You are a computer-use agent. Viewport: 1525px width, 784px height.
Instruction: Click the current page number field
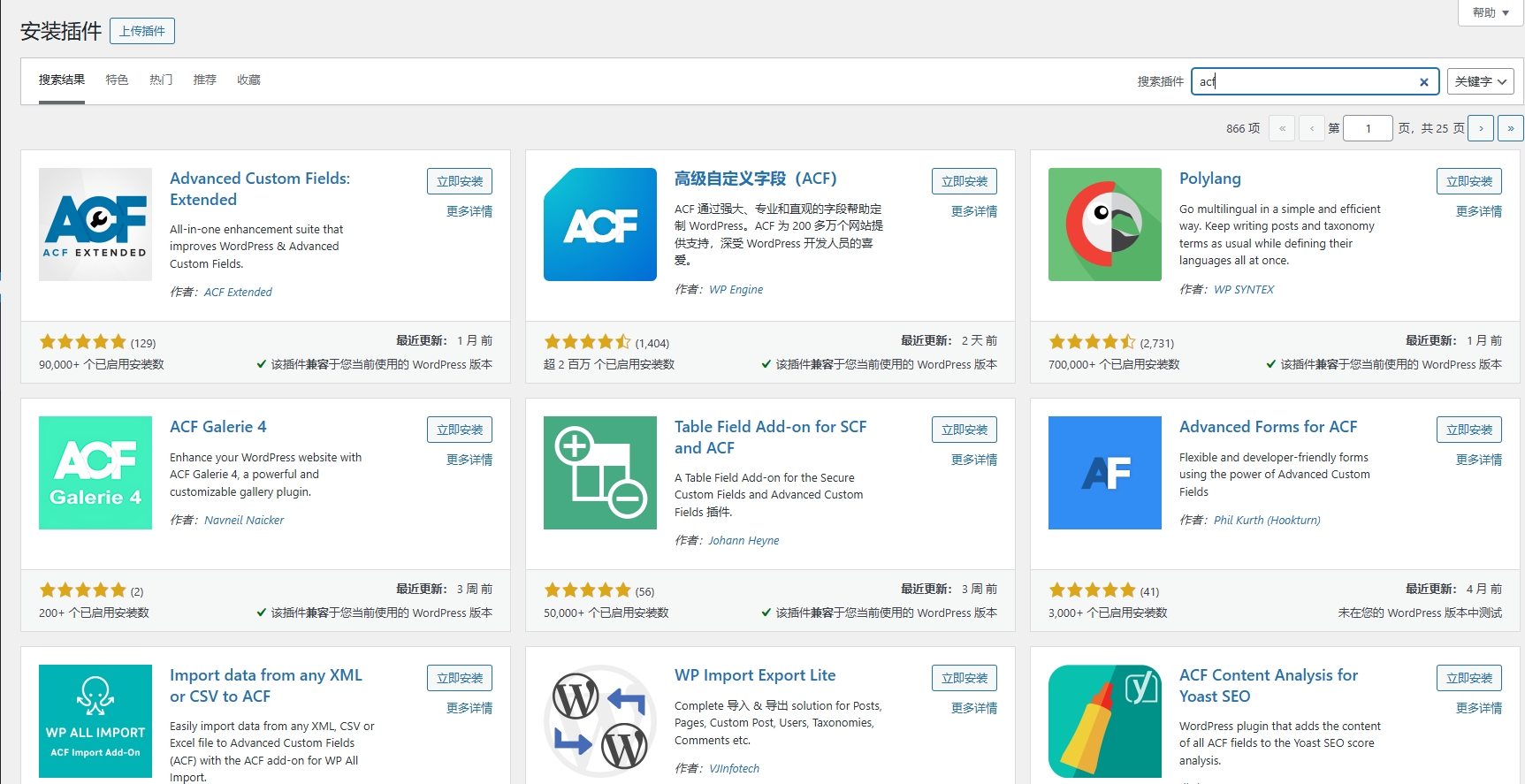(1368, 128)
